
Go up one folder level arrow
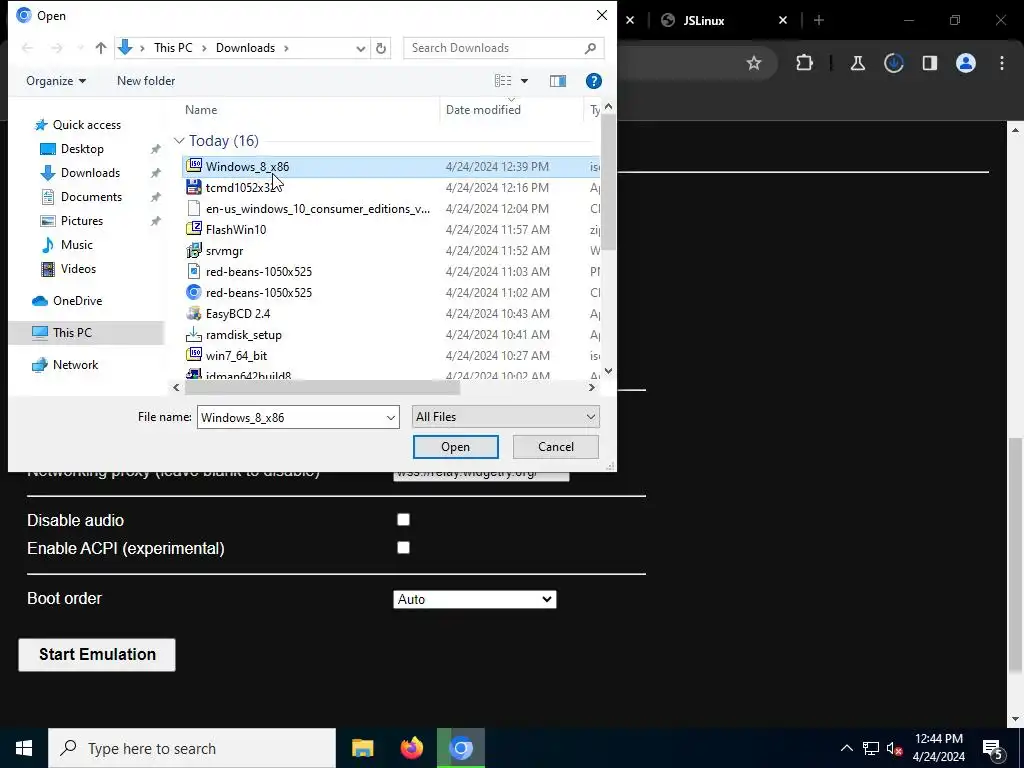(x=101, y=48)
